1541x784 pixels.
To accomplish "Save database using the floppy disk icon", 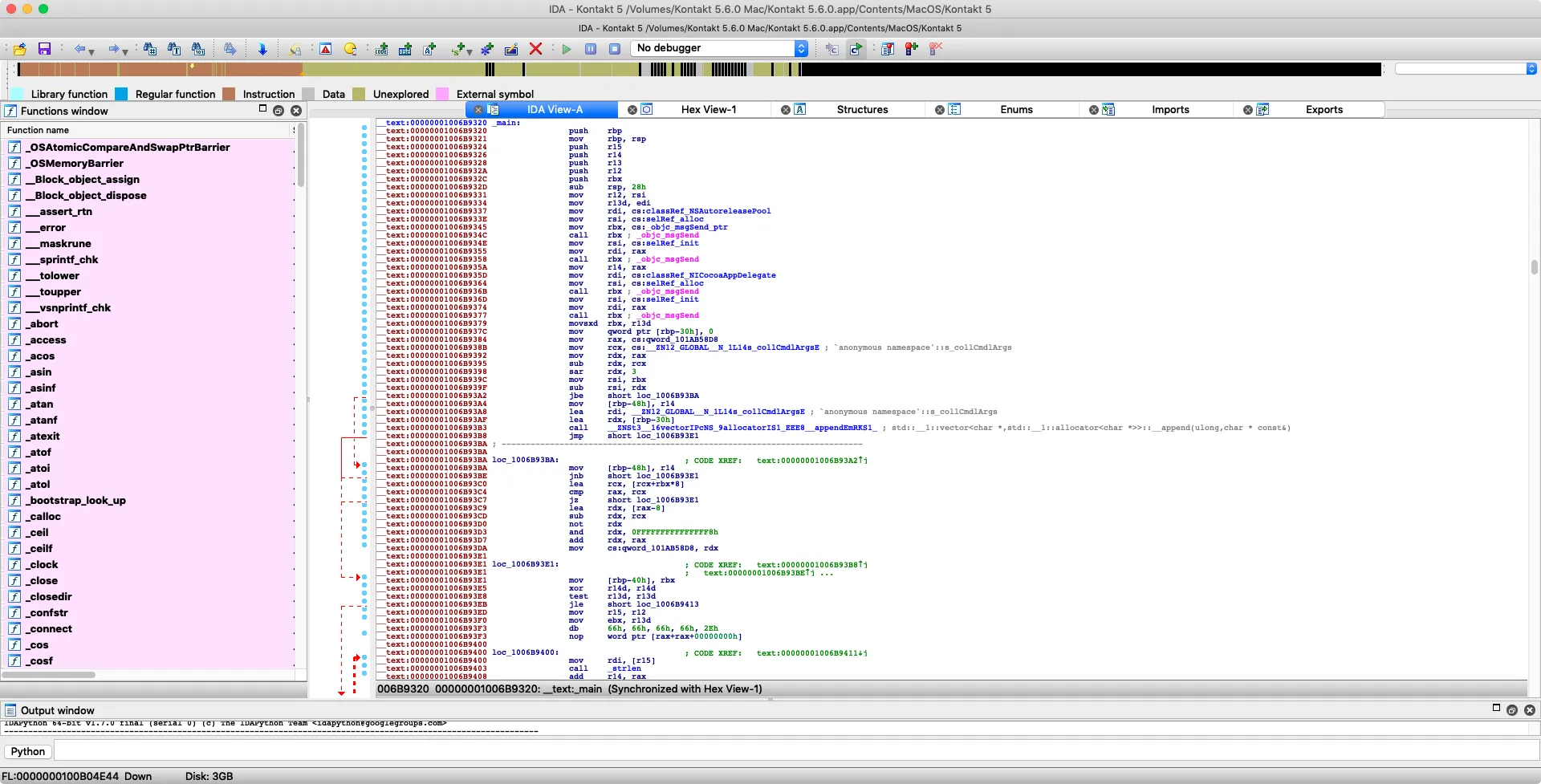I will tap(44, 49).
